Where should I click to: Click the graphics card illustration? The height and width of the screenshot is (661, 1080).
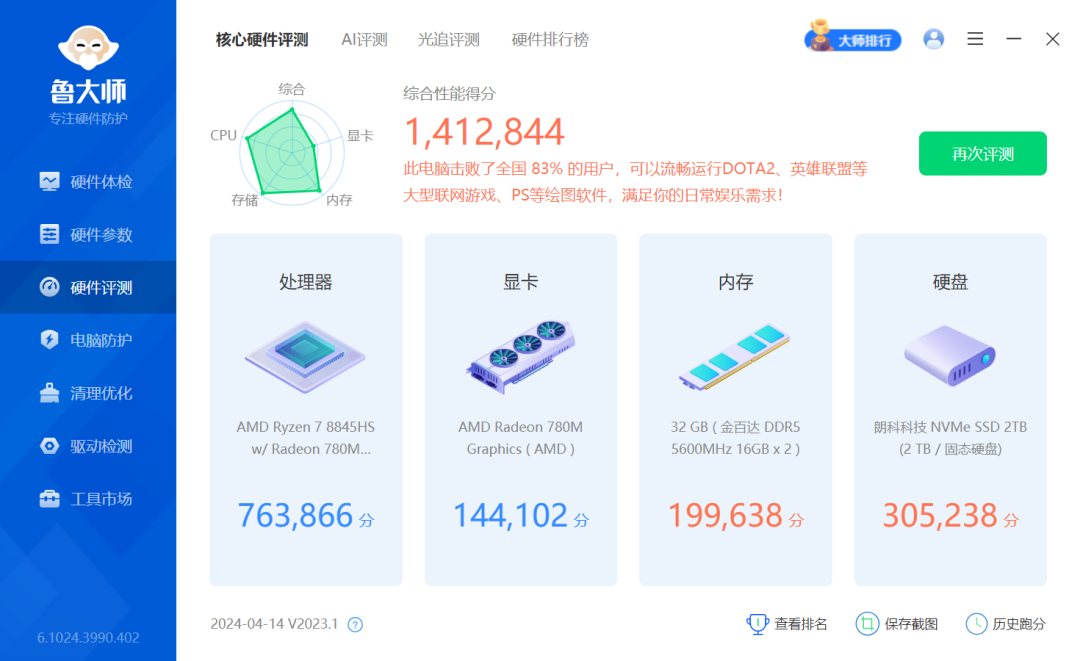pos(520,357)
